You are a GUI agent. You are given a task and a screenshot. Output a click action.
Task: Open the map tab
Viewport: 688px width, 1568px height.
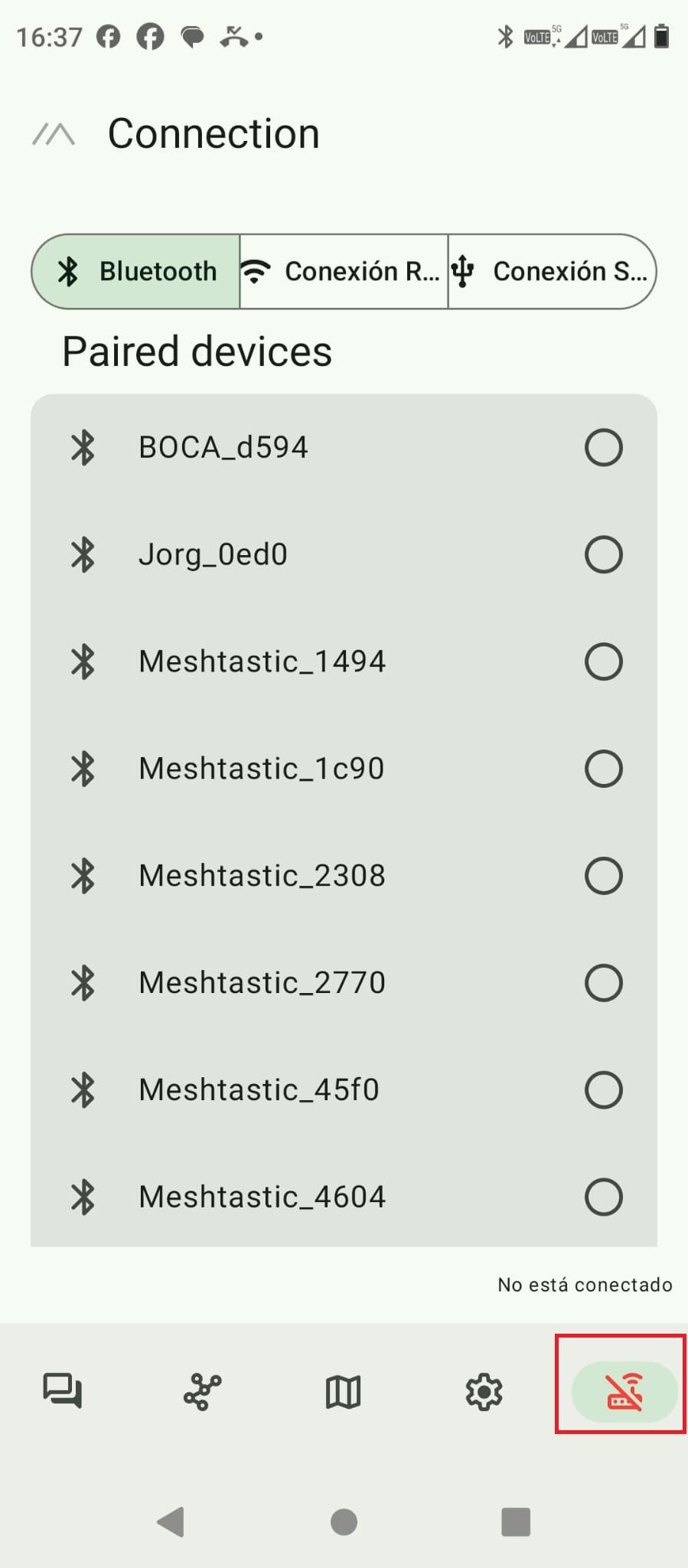[x=344, y=1391]
